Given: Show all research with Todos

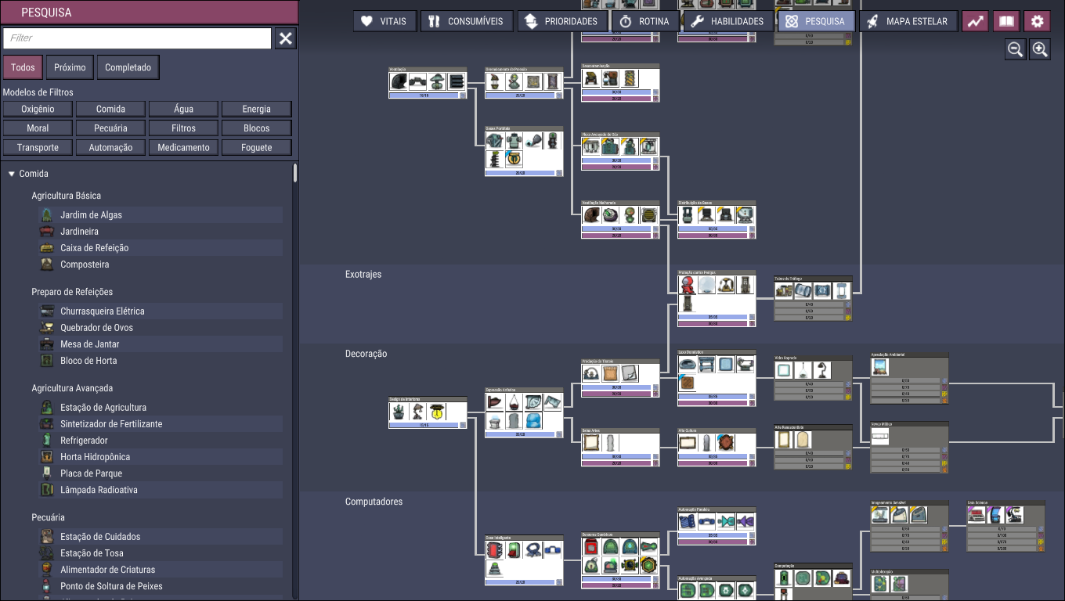Looking at the screenshot, I should click(x=22, y=67).
